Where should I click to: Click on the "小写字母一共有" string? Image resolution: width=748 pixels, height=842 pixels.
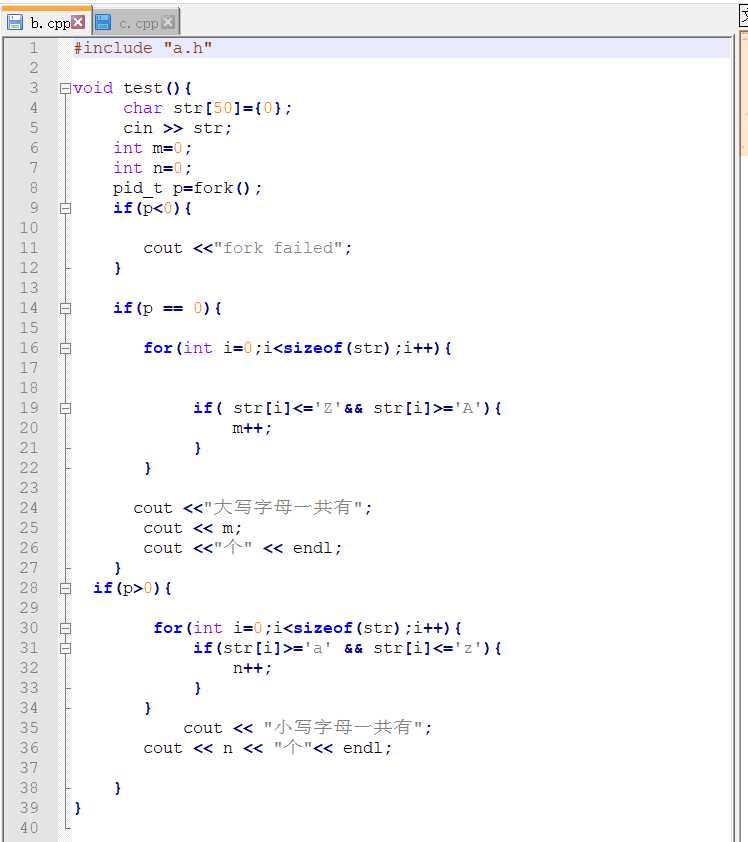[x=343, y=727]
